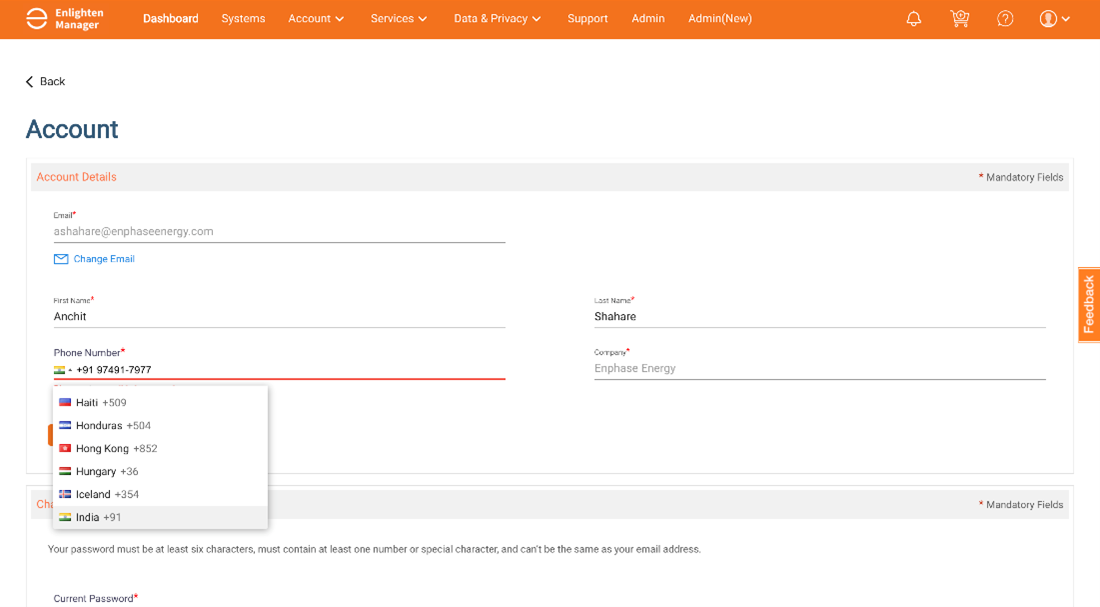Toggle the country code dropdown arrow
This screenshot has width=1100, height=607.
coord(70,371)
